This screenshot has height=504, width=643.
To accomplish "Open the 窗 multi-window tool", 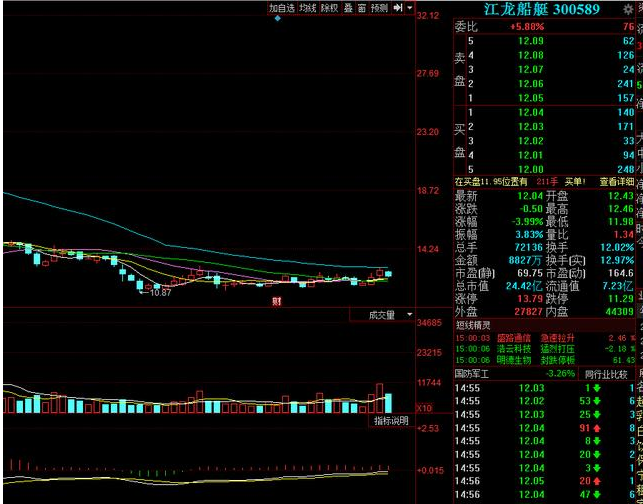I will point(362,8).
